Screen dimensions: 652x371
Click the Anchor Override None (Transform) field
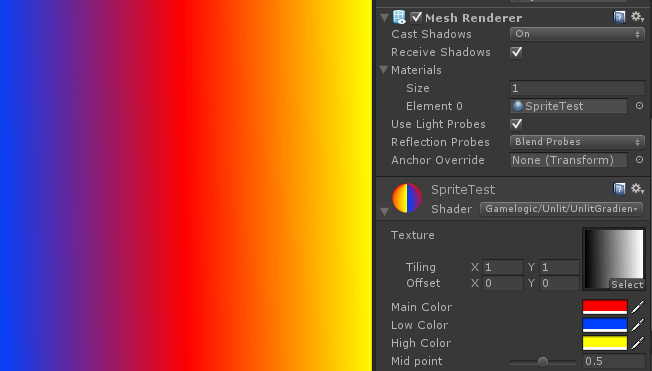(568, 160)
